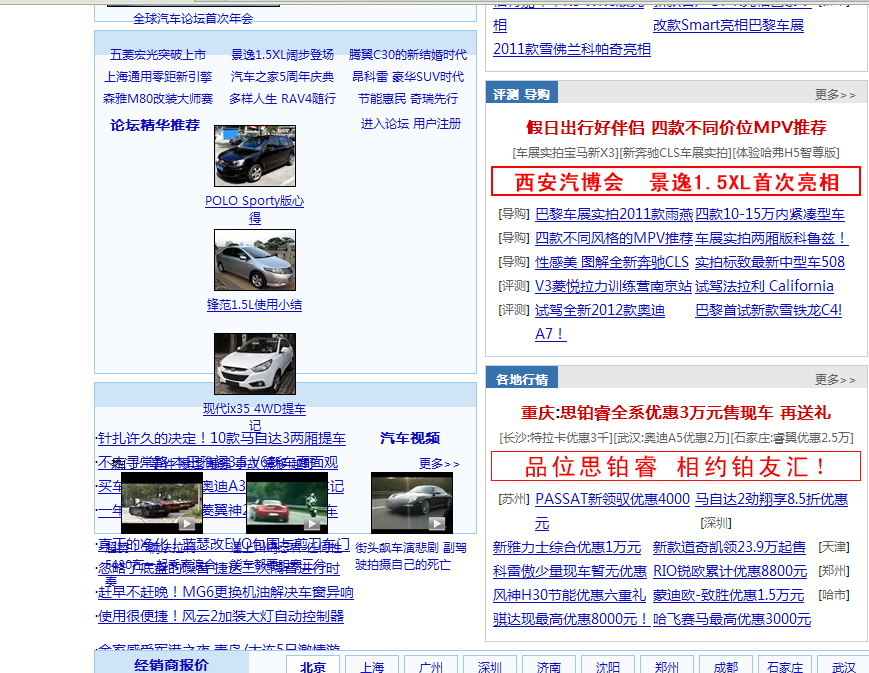Click the PASSAT新领驭优惠4000元 link
This screenshot has width=869, height=673.
[x=612, y=499]
